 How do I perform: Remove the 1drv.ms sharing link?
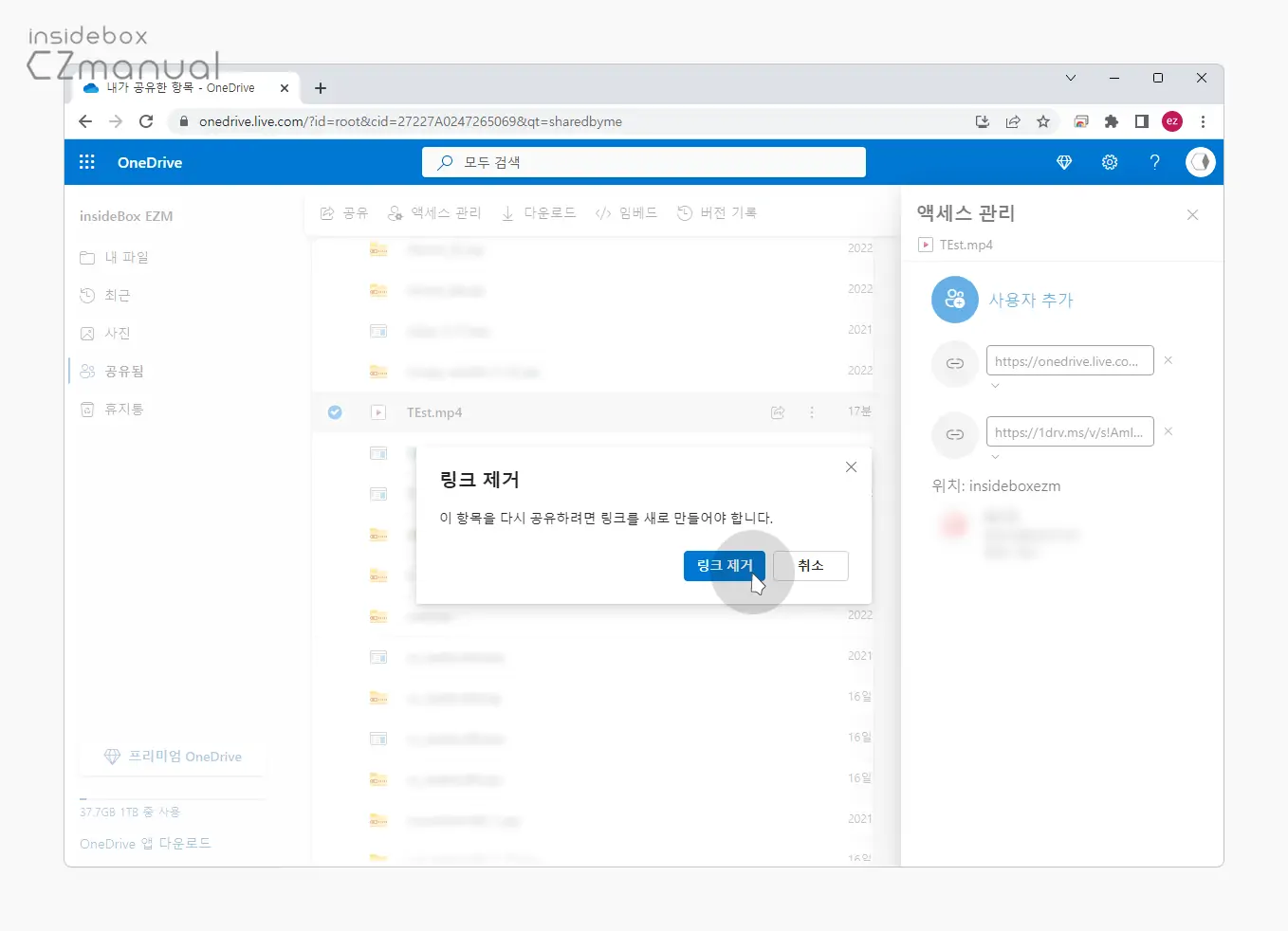[1168, 431]
